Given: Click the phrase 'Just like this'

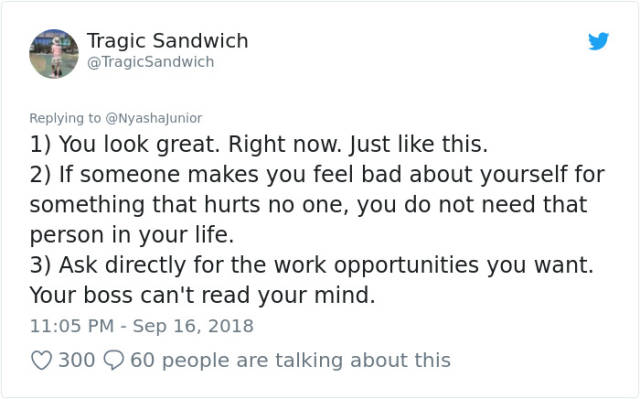Looking at the screenshot, I should point(418,144).
